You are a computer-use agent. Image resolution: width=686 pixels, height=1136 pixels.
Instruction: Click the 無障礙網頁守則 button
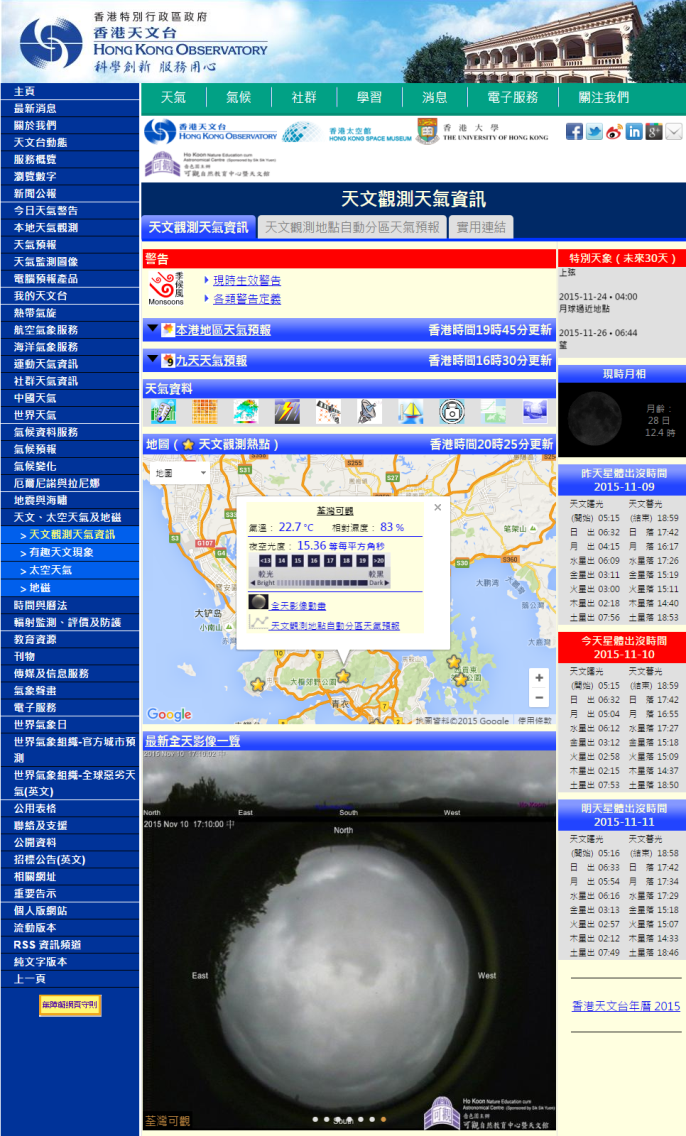[70, 1005]
